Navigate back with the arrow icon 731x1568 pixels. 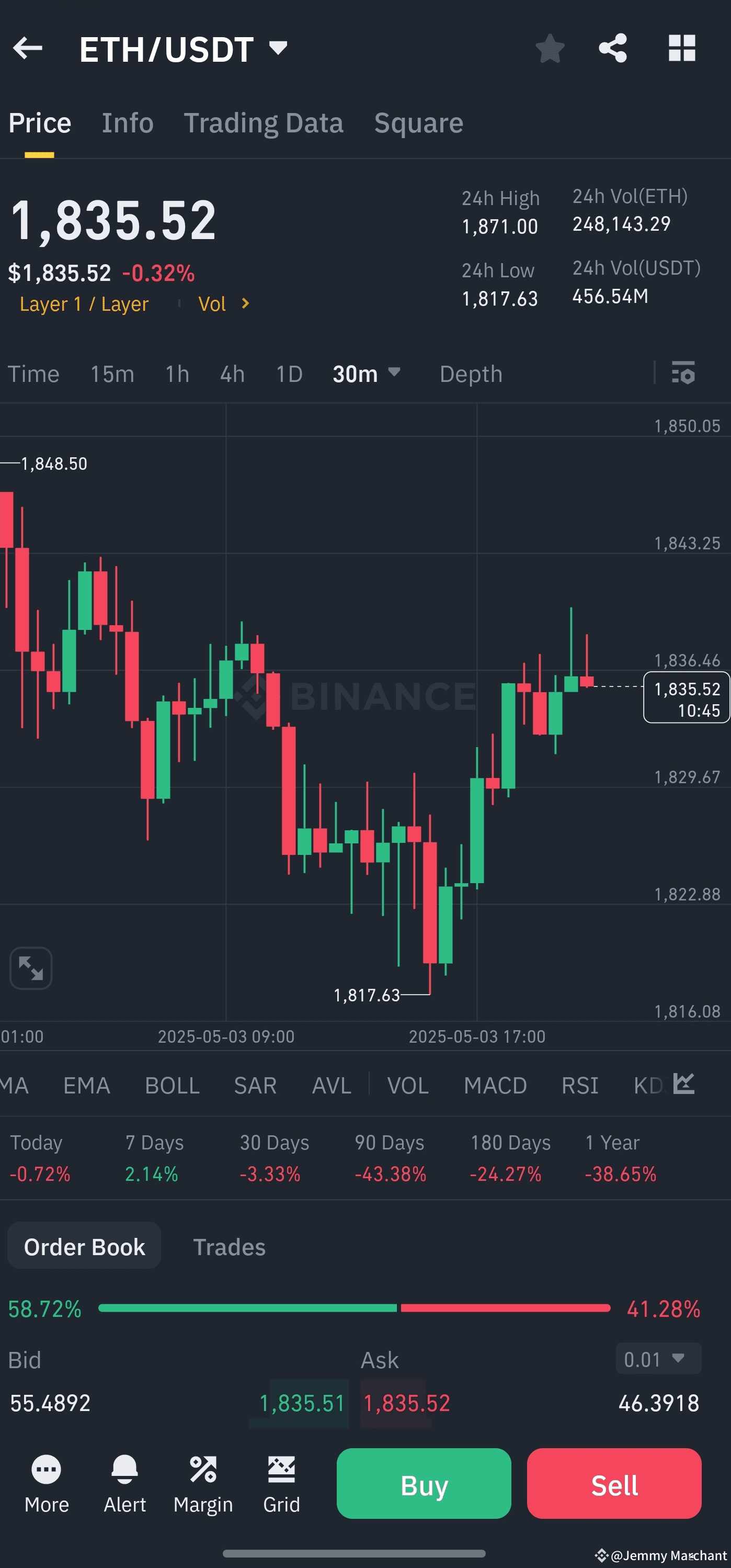coord(29,49)
